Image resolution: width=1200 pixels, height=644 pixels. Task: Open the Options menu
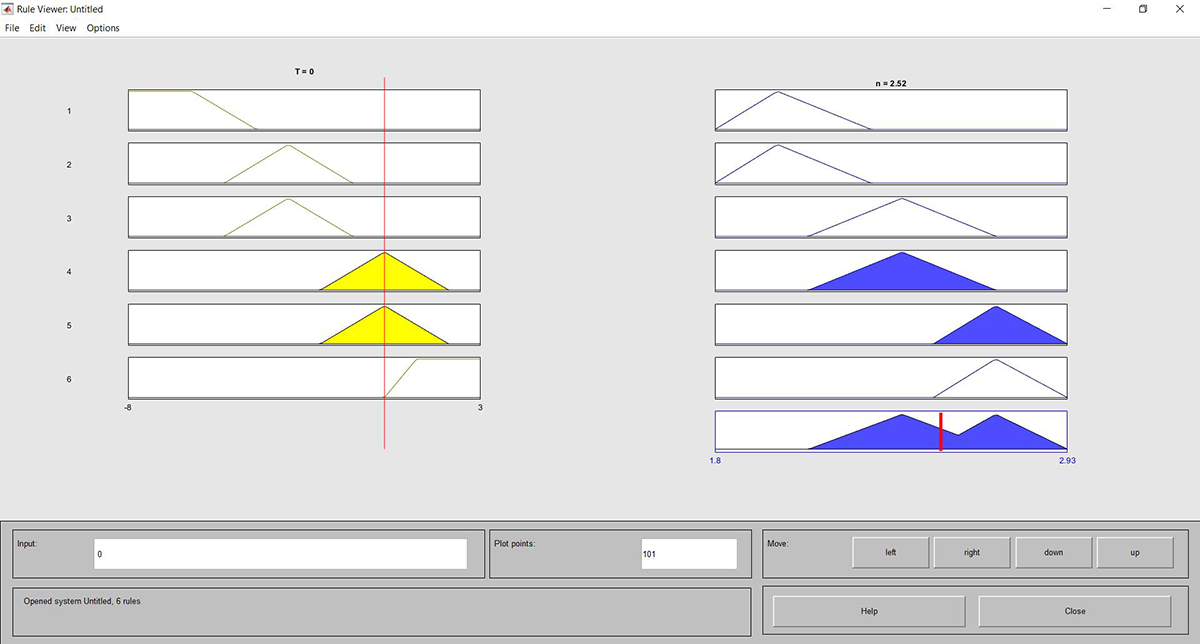coord(103,28)
